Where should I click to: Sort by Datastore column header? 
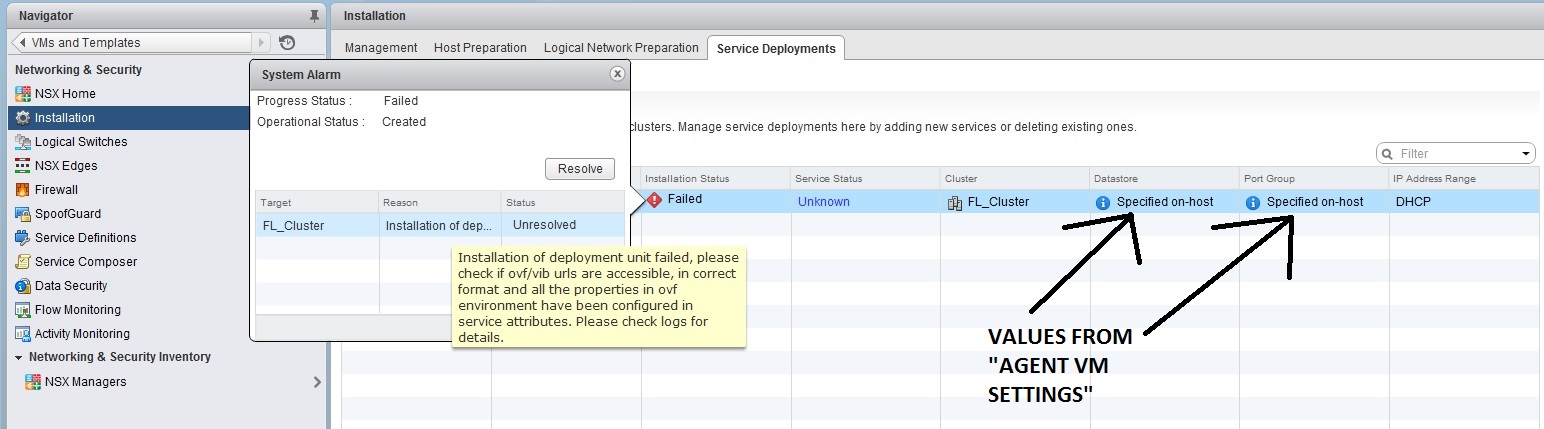pyautogui.click(x=1165, y=179)
